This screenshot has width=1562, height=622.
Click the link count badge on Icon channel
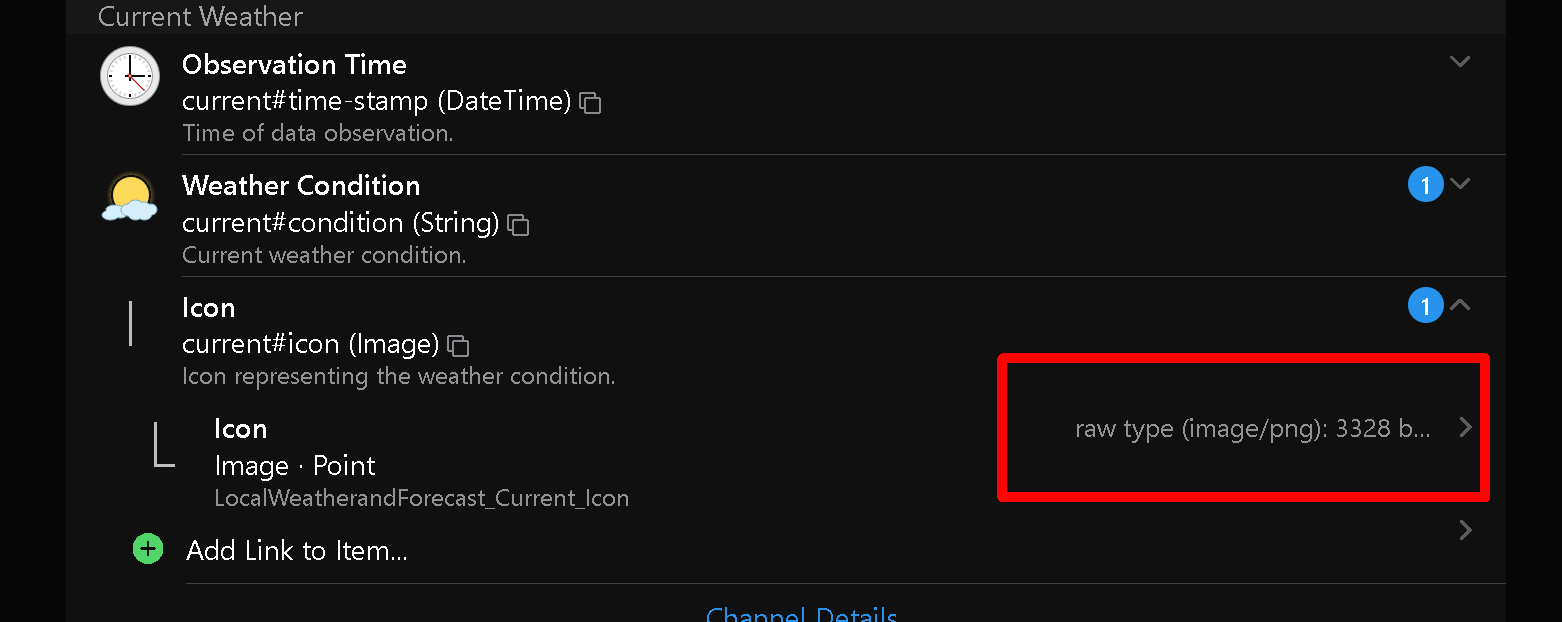point(1425,305)
